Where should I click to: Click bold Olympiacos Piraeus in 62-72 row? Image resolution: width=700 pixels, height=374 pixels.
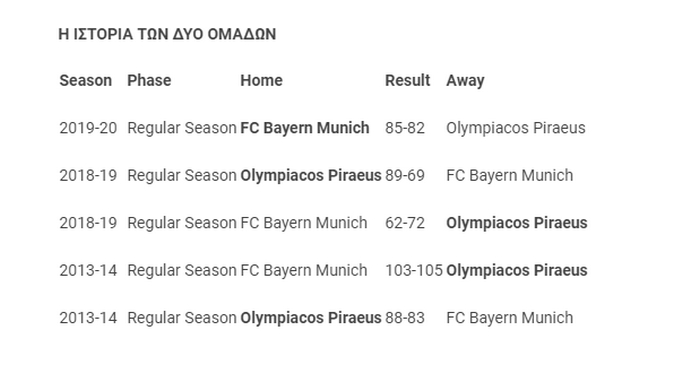[x=517, y=223]
